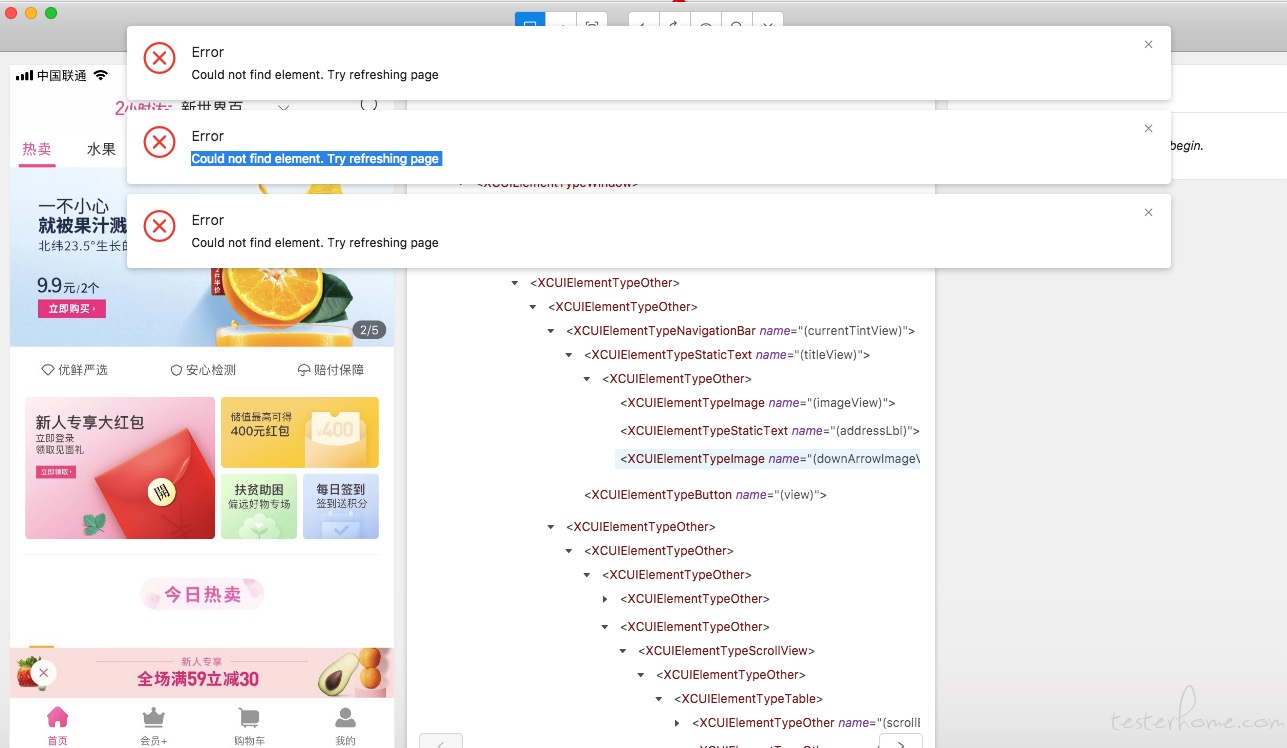Select XCUIElementTypeTable tree node

click(748, 699)
